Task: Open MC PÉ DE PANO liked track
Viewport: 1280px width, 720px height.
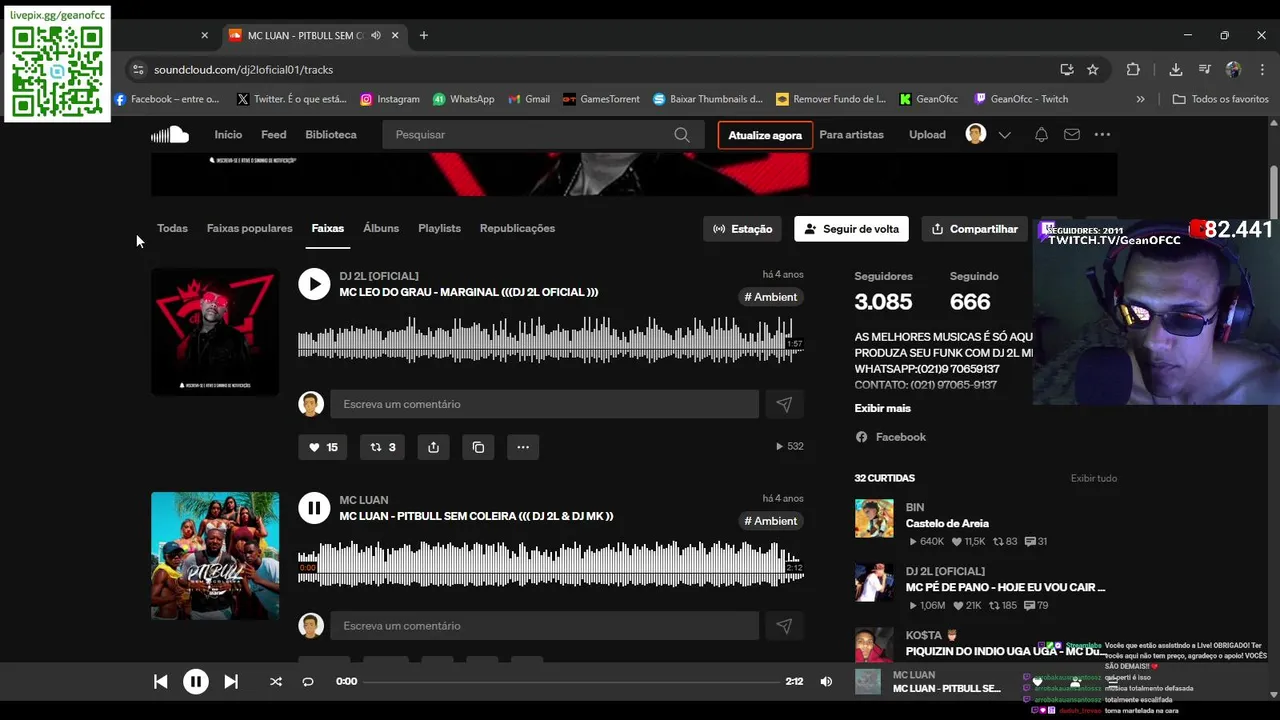Action: (1005, 588)
